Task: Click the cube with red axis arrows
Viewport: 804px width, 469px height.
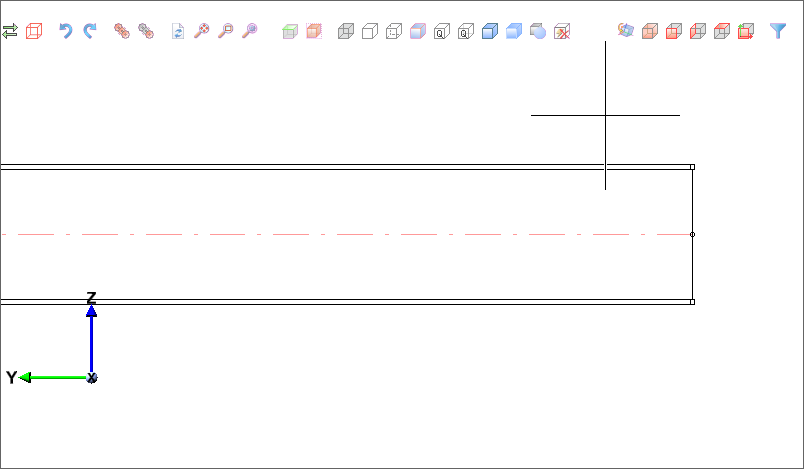Action: (746, 31)
